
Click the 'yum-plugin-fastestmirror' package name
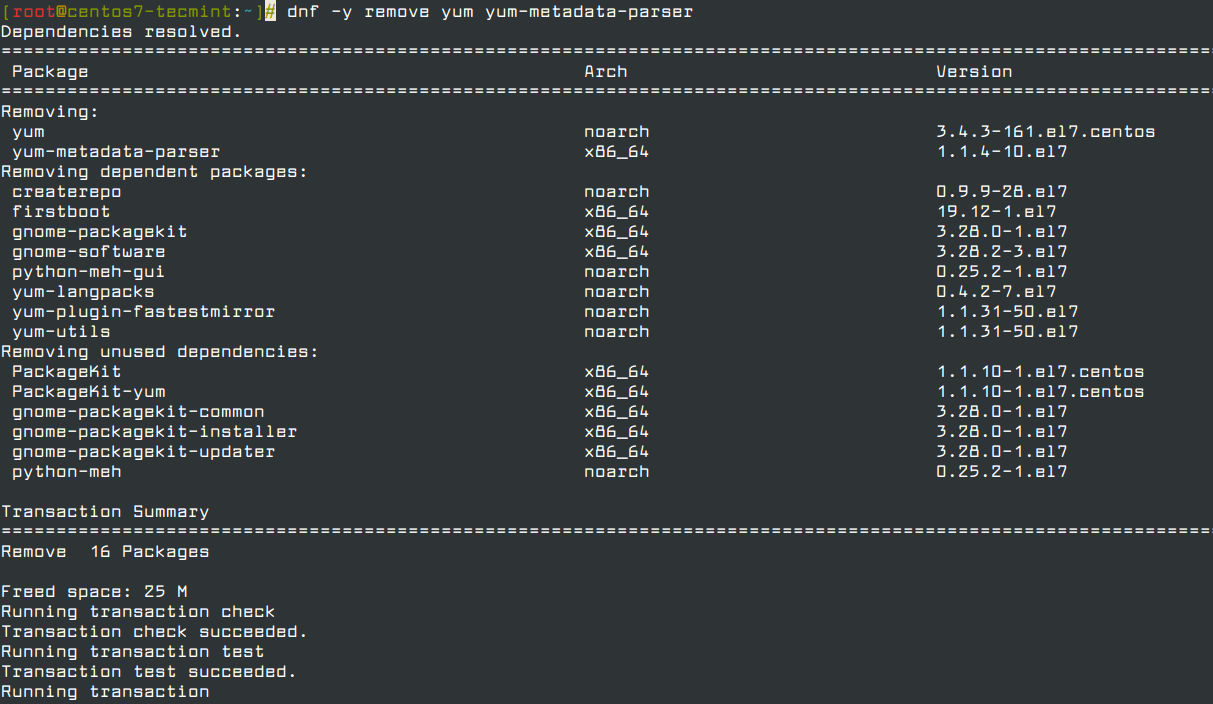(x=143, y=312)
